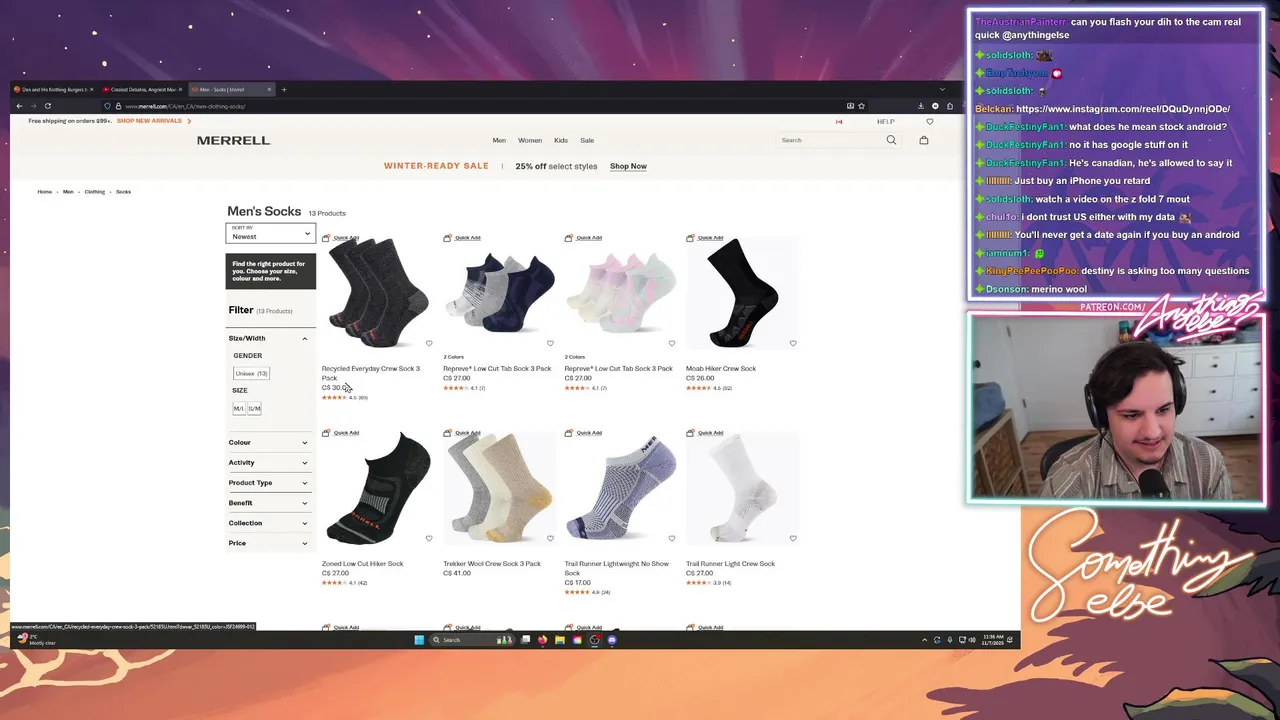Expand the Collection filter
Image resolution: width=1280 pixels, height=720 pixels.
270,523
